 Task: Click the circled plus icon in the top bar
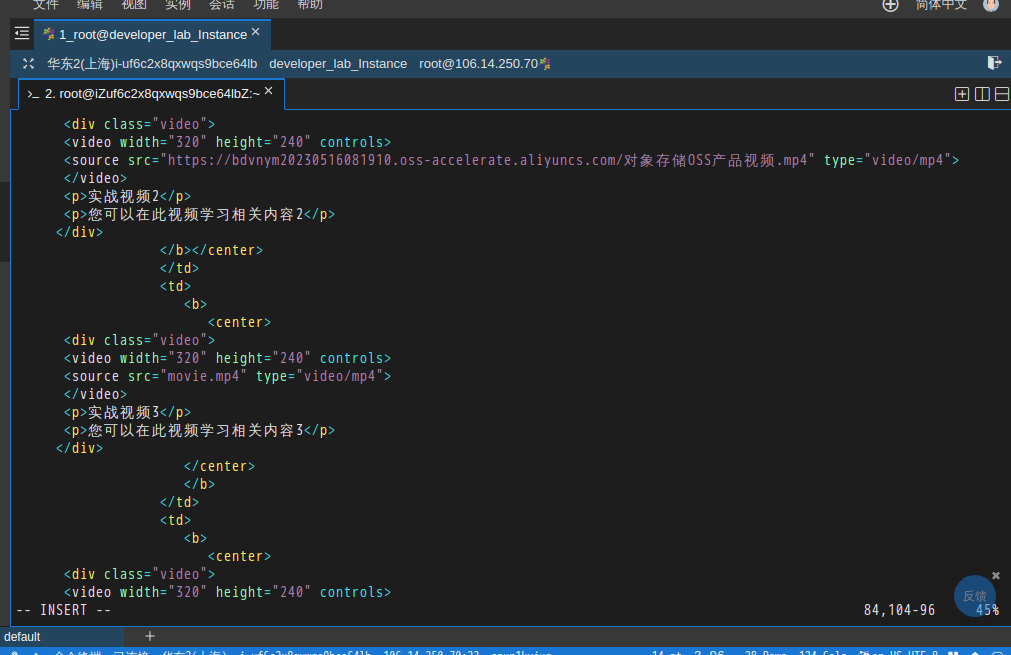click(890, 5)
